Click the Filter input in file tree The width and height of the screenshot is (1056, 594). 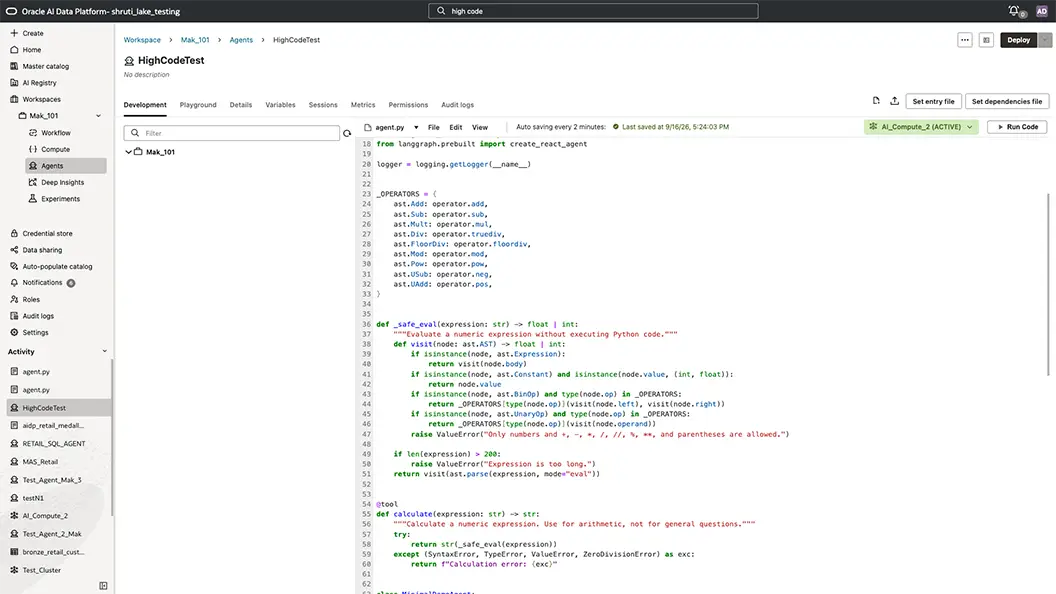232,133
